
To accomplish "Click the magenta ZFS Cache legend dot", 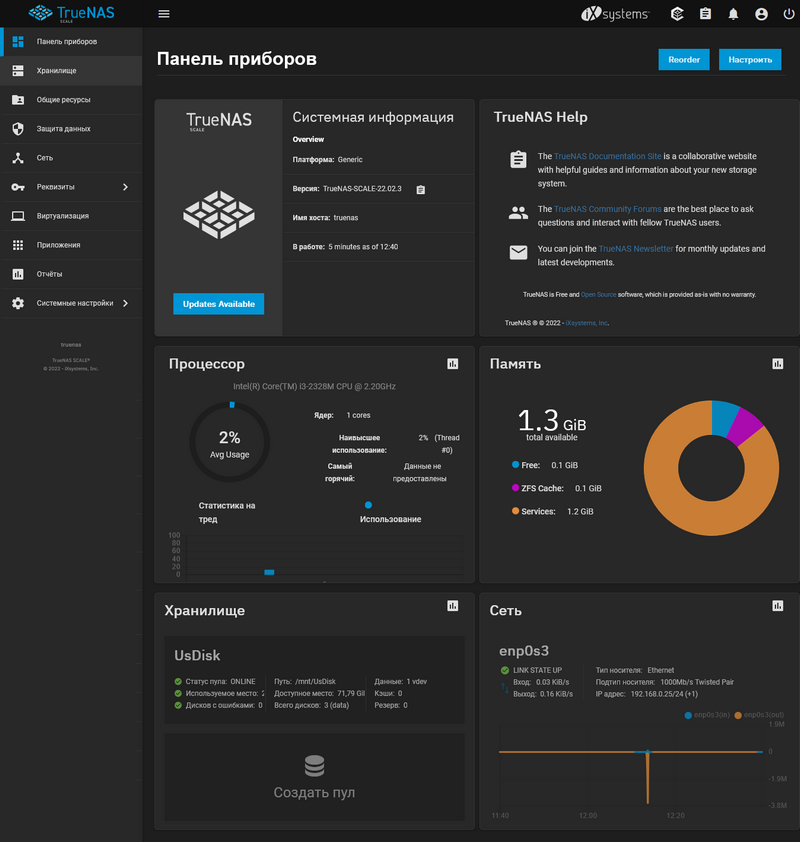I will click(515, 488).
